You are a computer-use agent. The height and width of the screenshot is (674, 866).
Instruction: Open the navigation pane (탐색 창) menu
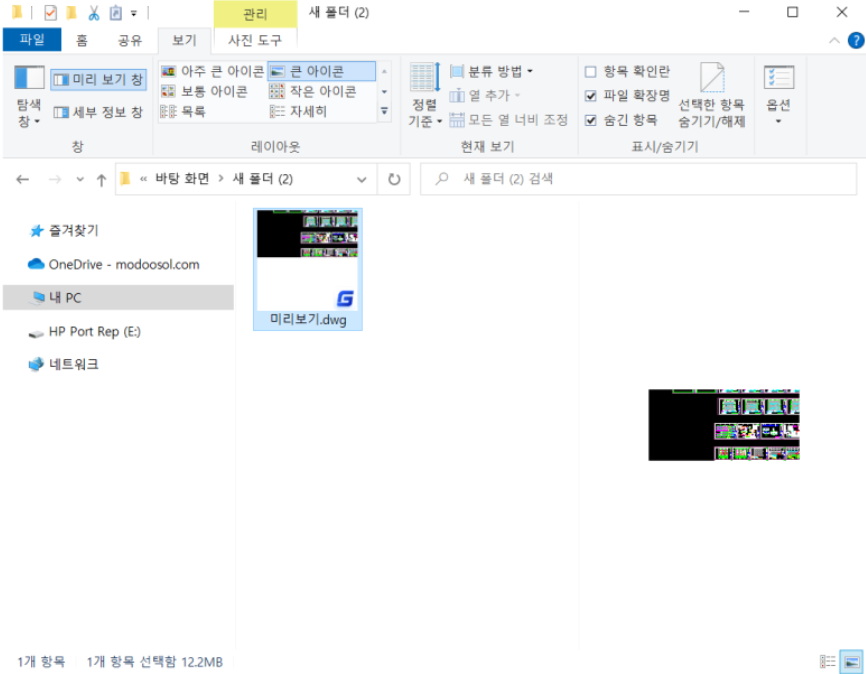[x=29, y=97]
